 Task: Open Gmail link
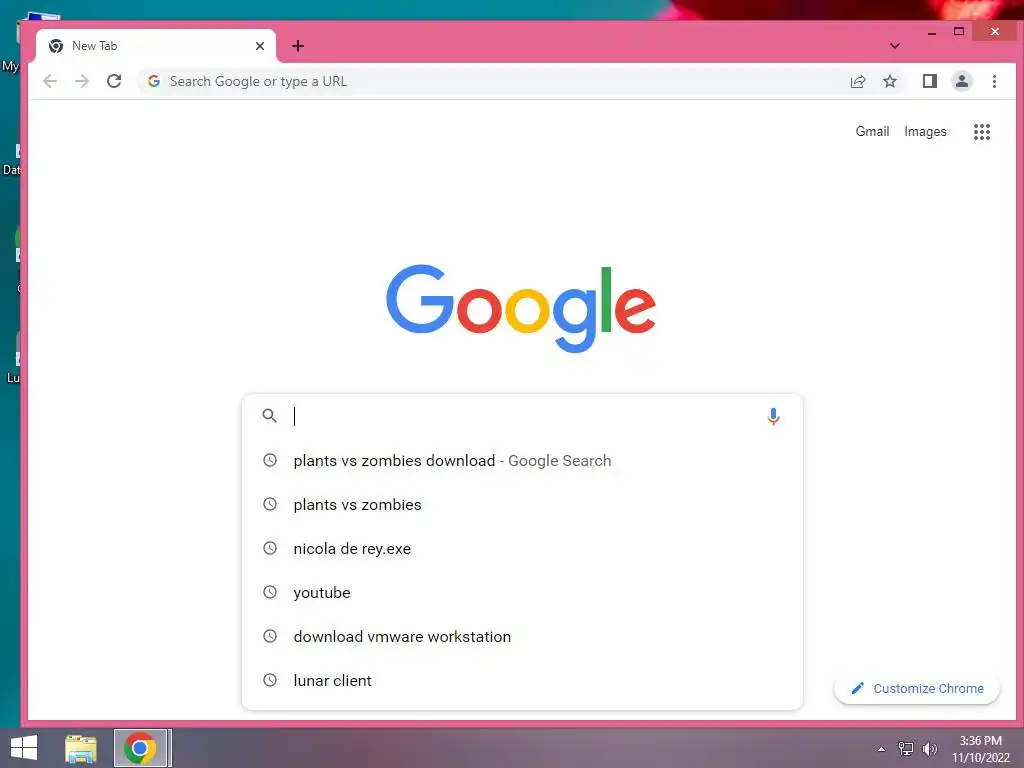point(872,131)
